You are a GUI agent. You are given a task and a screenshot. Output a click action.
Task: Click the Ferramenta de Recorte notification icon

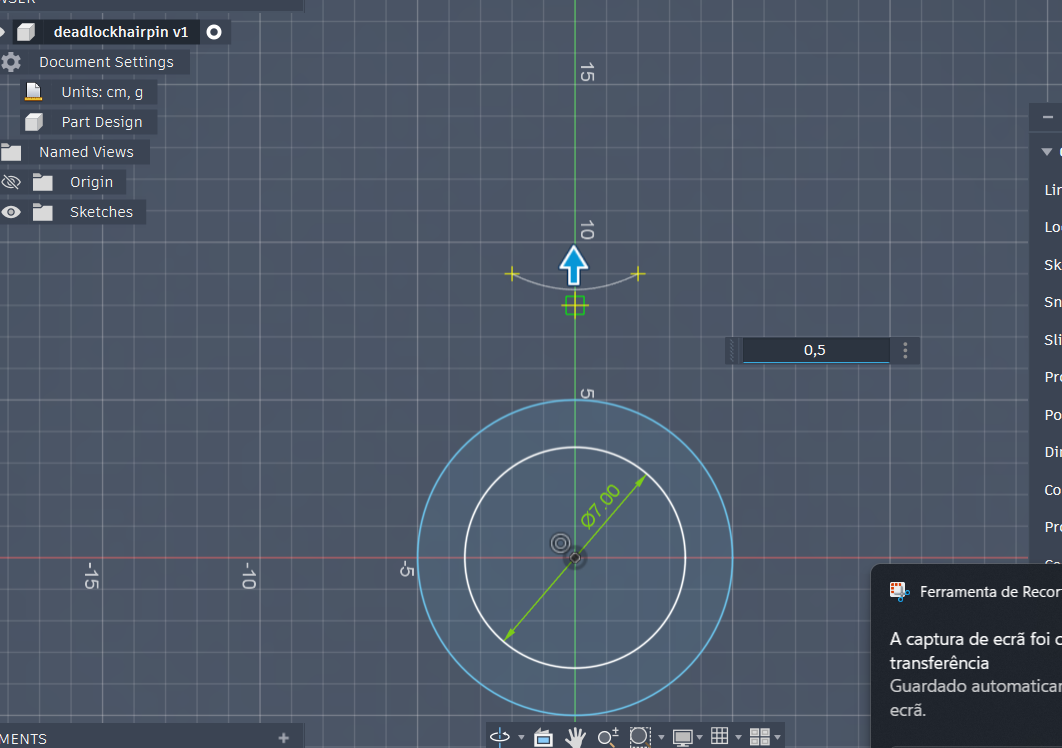(899, 591)
